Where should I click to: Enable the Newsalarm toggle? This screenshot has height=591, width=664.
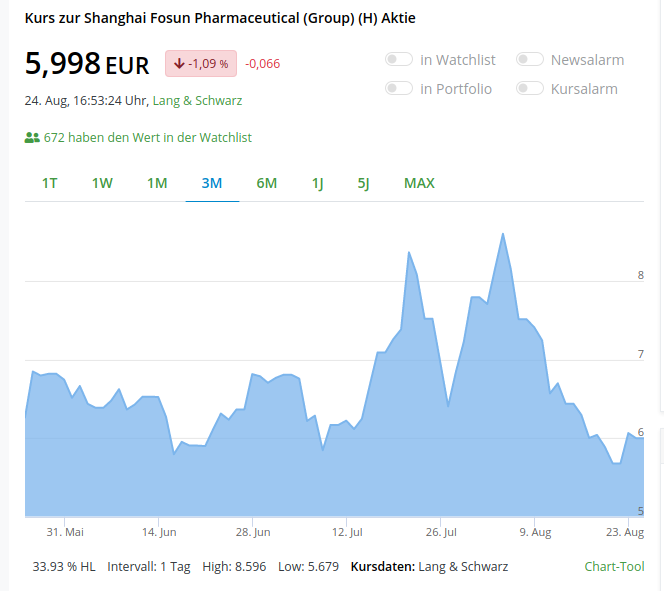(529, 60)
